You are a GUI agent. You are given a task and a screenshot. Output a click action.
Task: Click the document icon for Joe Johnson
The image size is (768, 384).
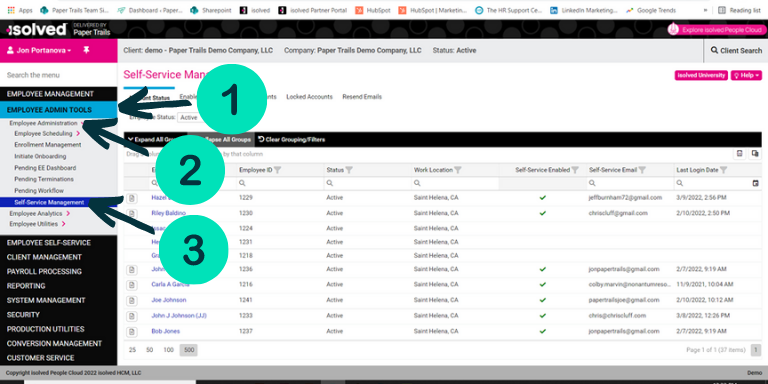[x=131, y=300]
